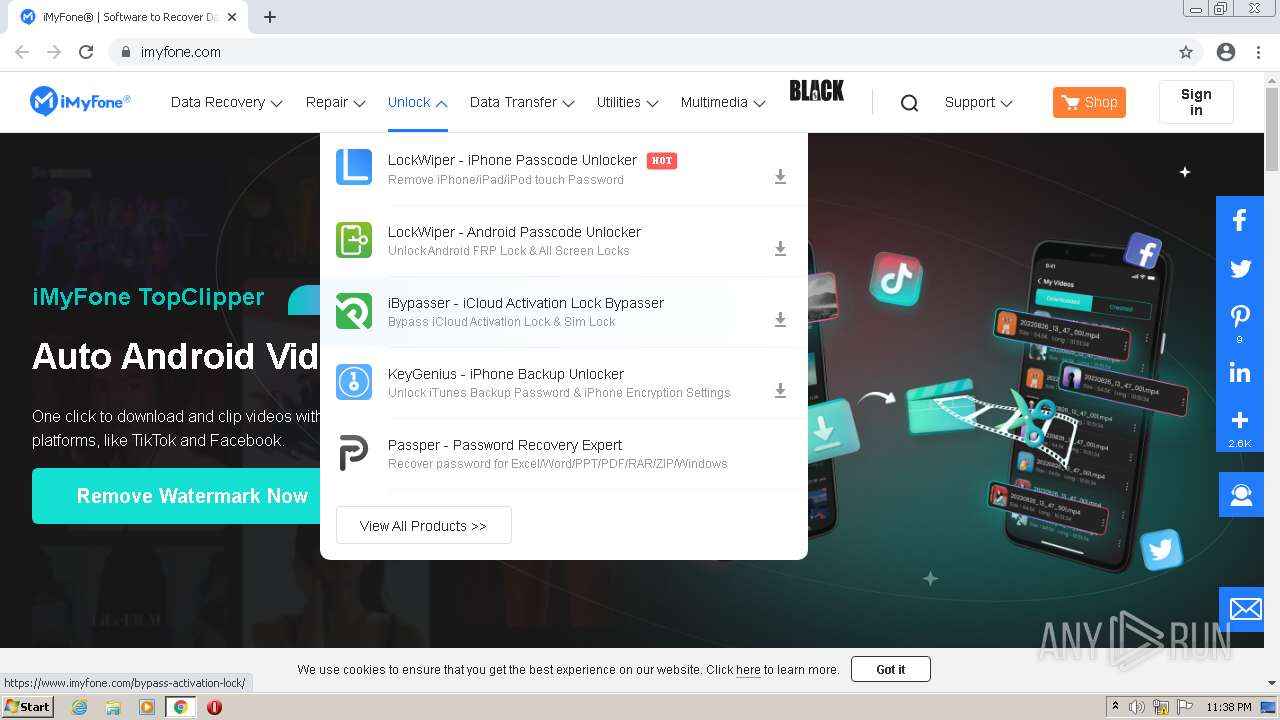Open the site search magnifier

pos(909,102)
